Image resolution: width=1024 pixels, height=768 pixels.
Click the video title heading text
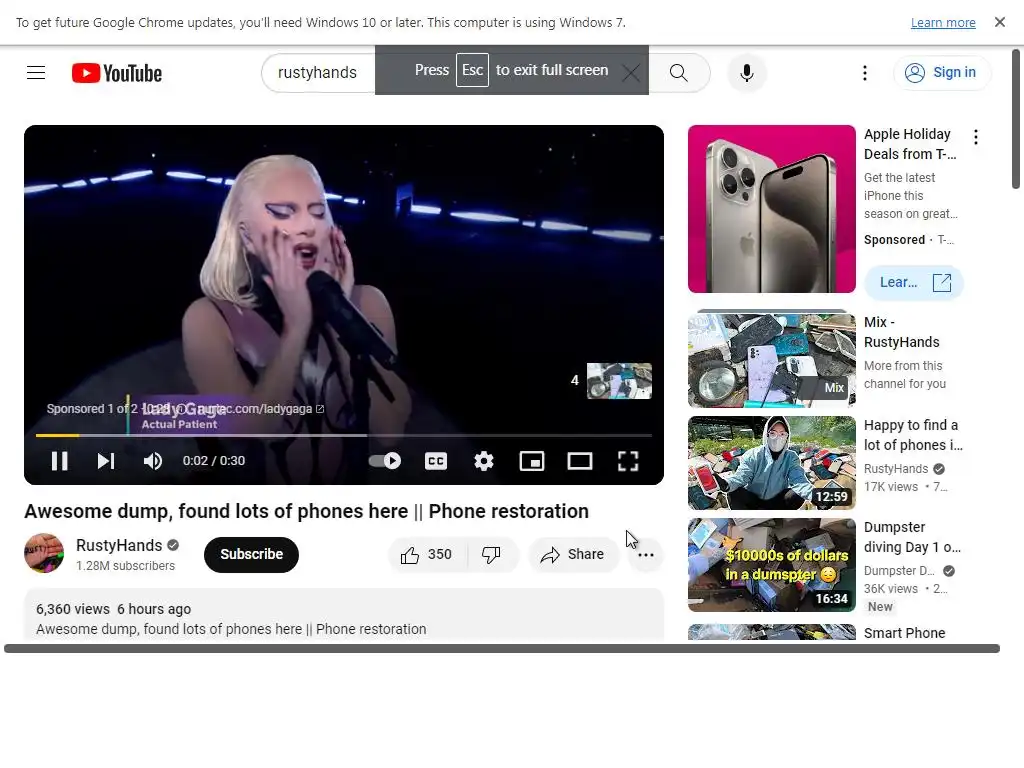point(306,511)
